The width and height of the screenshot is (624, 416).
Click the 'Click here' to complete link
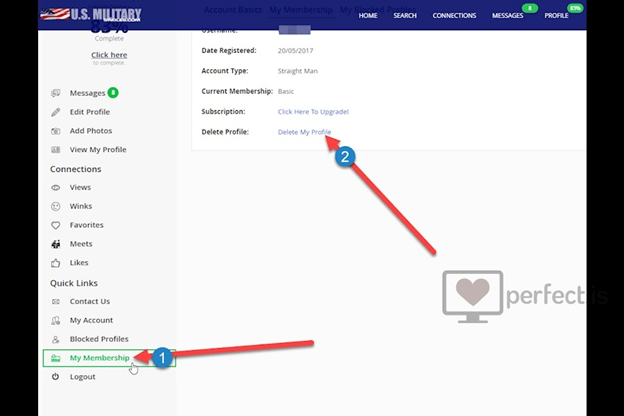click(109, 55)
